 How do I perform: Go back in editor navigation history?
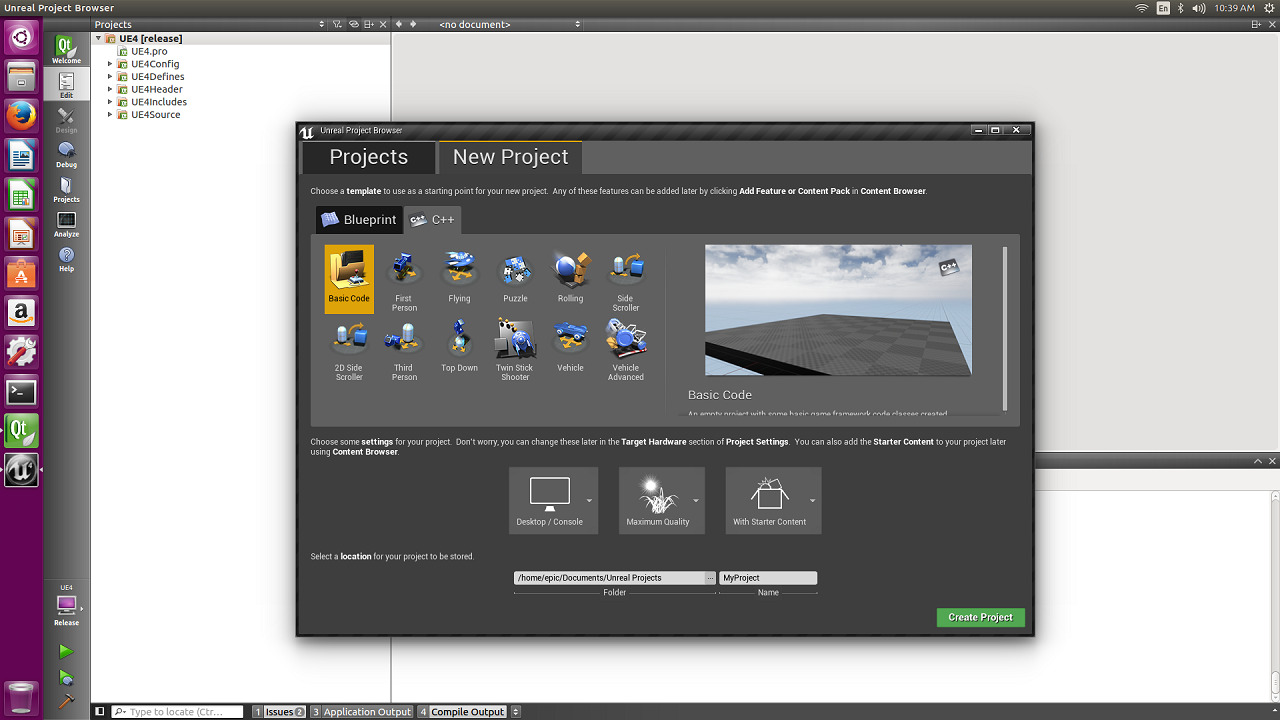(400, 24)
